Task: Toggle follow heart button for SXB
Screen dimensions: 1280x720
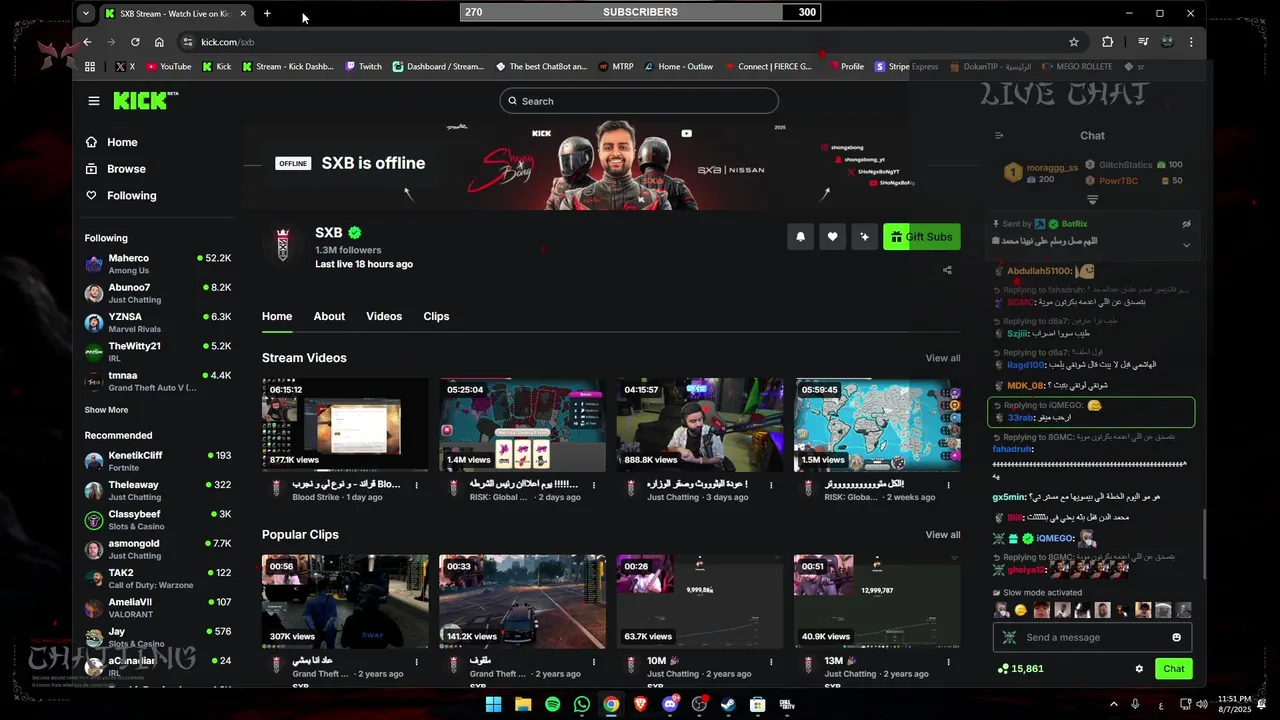Action: pos(832,237)
